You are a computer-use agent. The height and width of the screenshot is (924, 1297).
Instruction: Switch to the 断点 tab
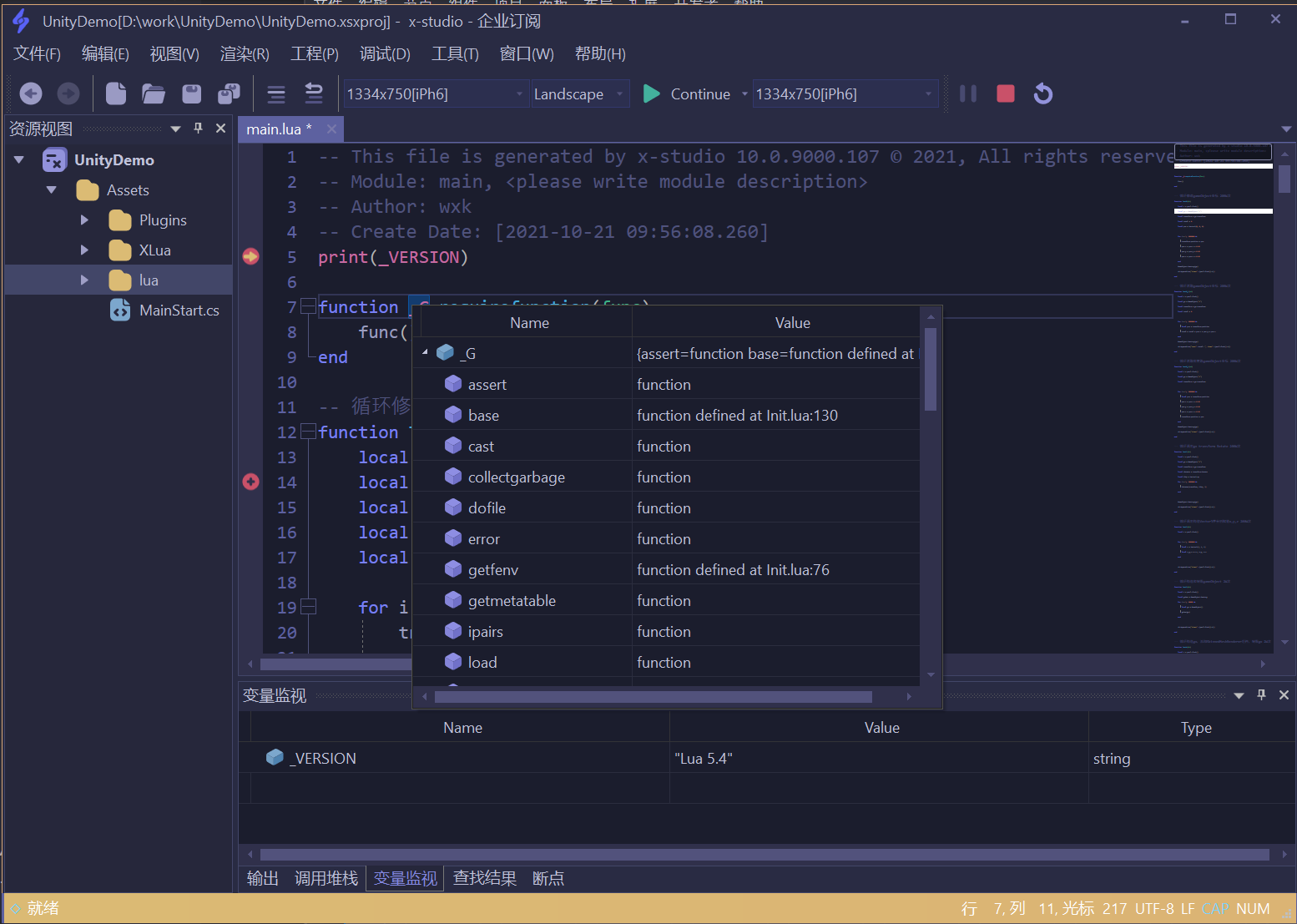[x=548, y=878]
